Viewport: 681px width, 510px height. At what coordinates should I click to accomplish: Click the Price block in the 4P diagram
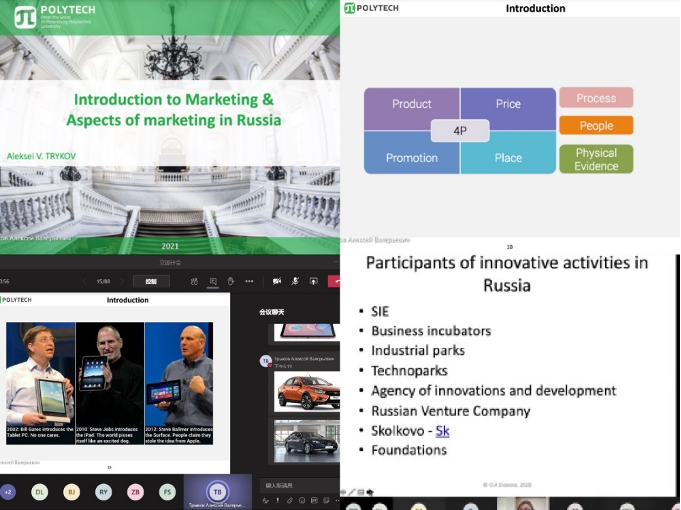(x=508, y=104)
